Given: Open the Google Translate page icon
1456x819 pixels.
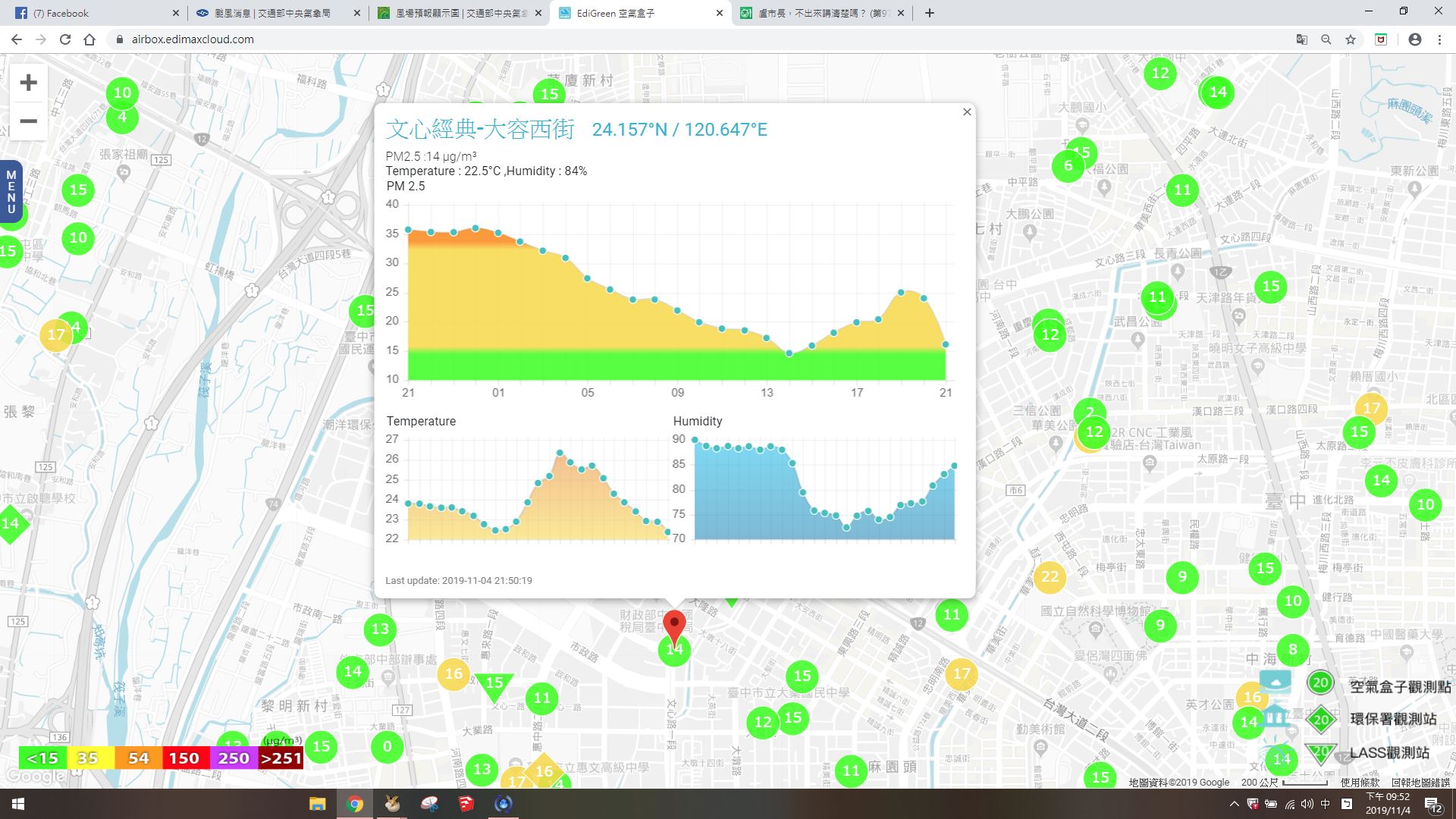Looking at the screenshot, I should [1302, 39].
